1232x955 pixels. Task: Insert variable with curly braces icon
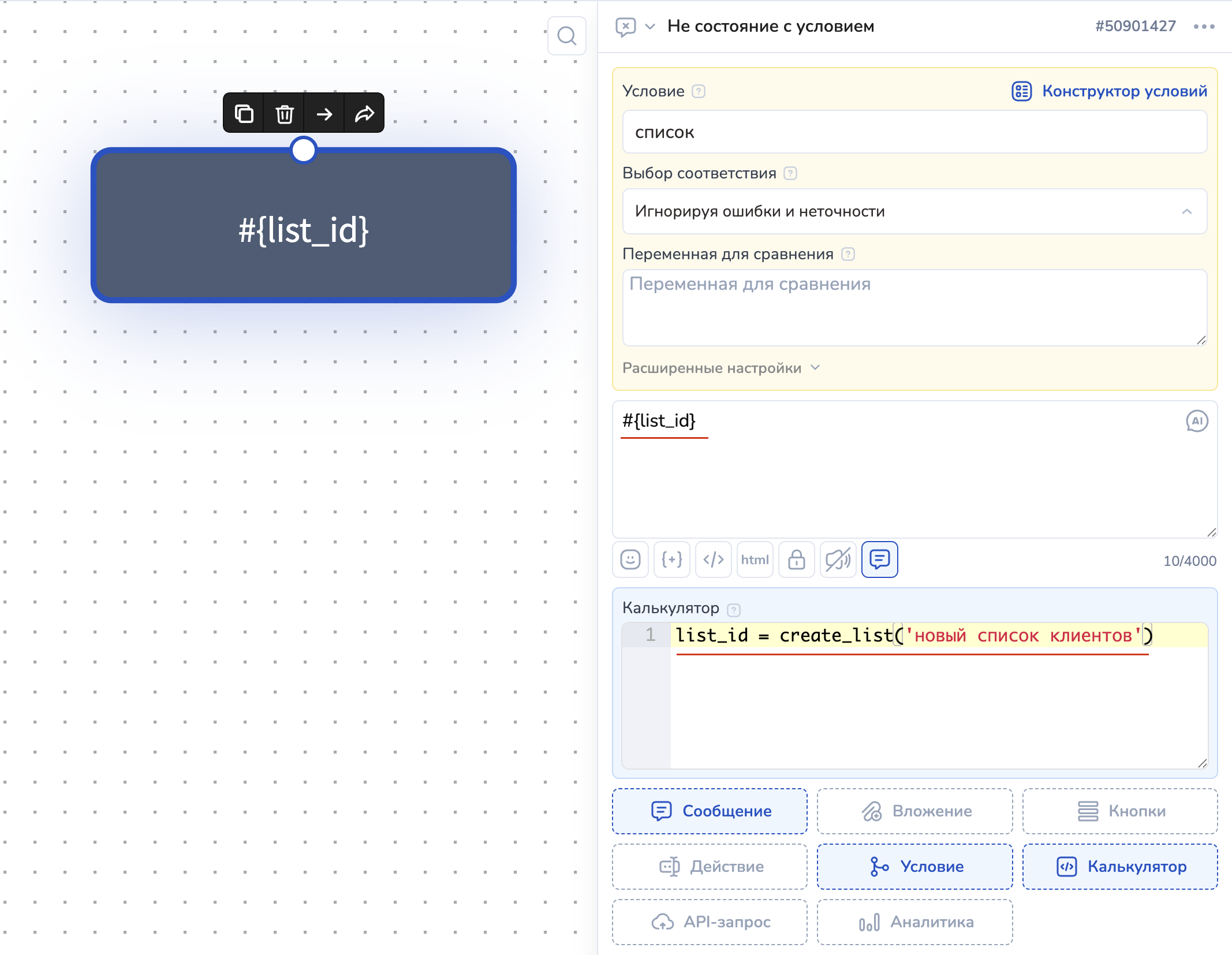(x=672, y=559)
